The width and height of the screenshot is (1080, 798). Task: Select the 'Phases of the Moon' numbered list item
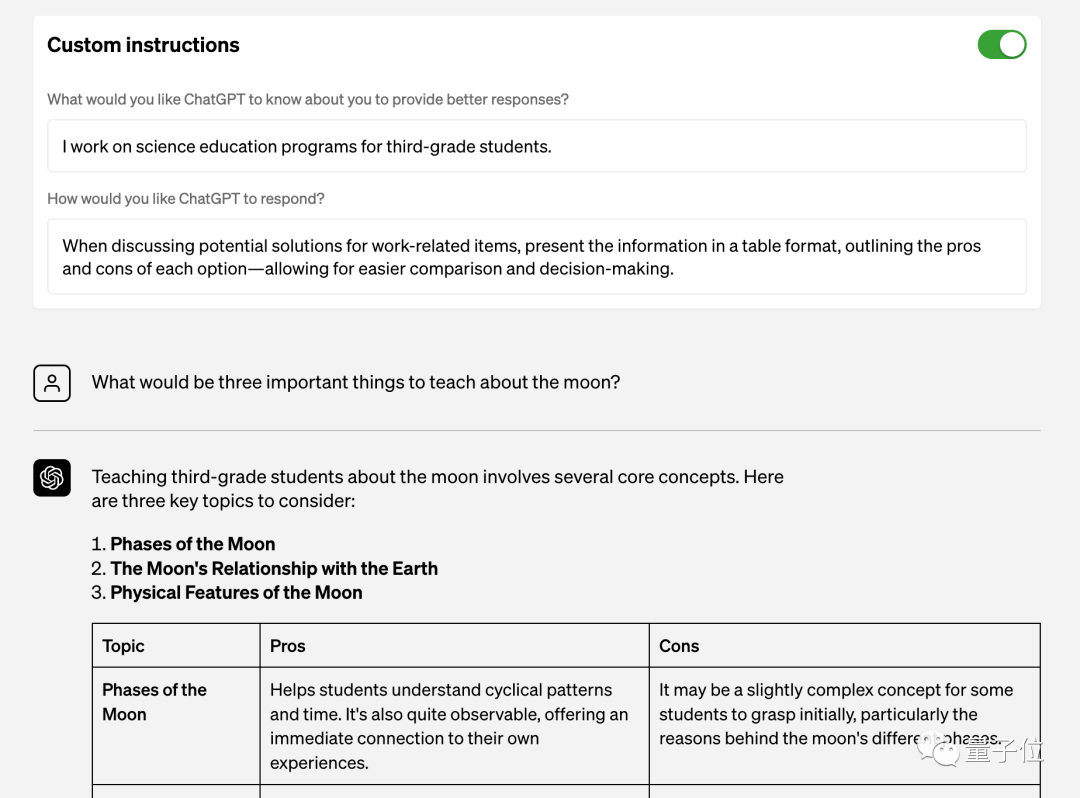coord(192,544)
